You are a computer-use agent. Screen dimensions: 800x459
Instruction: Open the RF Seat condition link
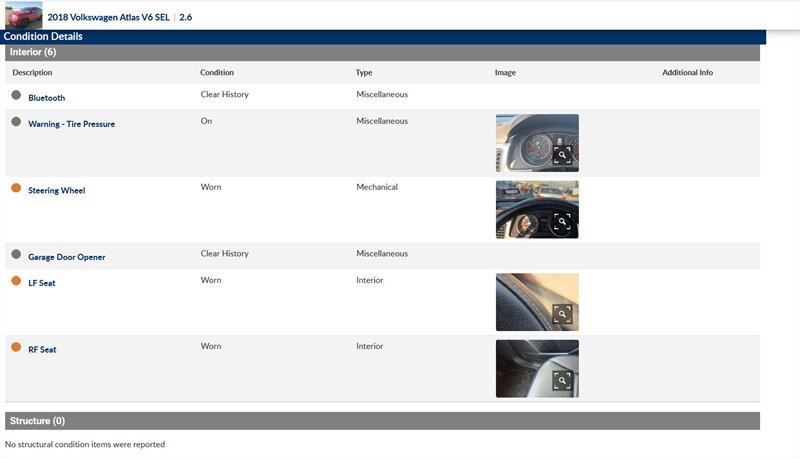(42, 349)
